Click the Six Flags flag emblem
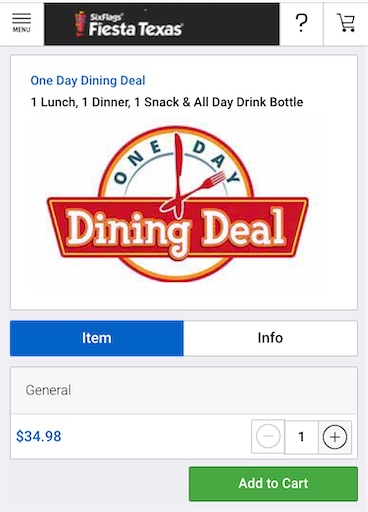 click(x=80, y=23)
